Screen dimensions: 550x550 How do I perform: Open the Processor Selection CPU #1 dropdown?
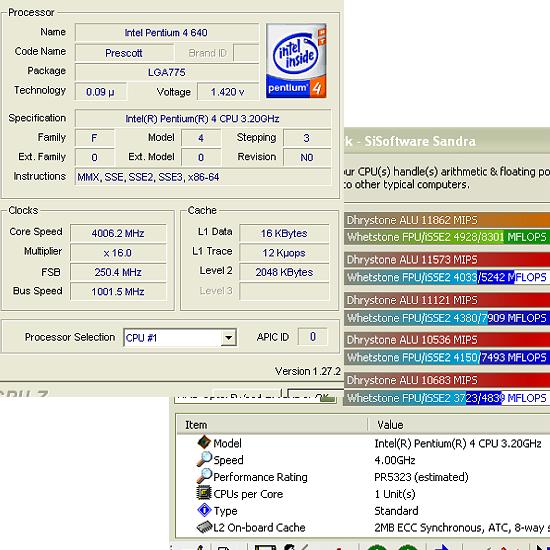point(228,338)
